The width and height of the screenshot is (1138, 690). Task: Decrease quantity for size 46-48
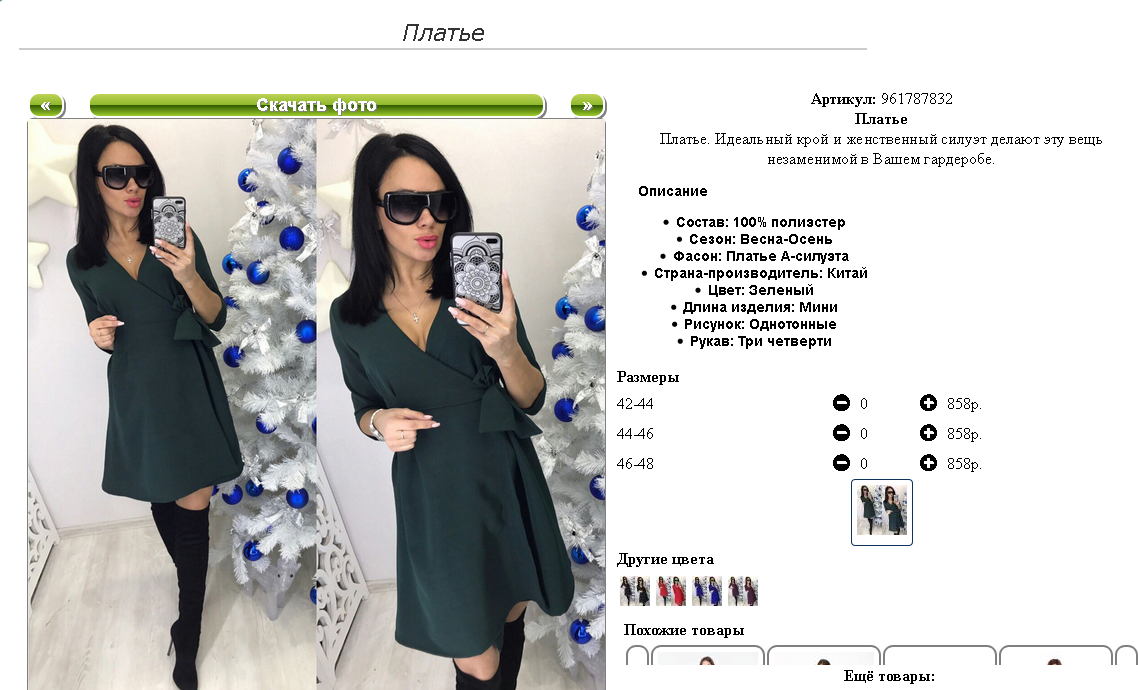pyautogui.click(x=841, y=463)
